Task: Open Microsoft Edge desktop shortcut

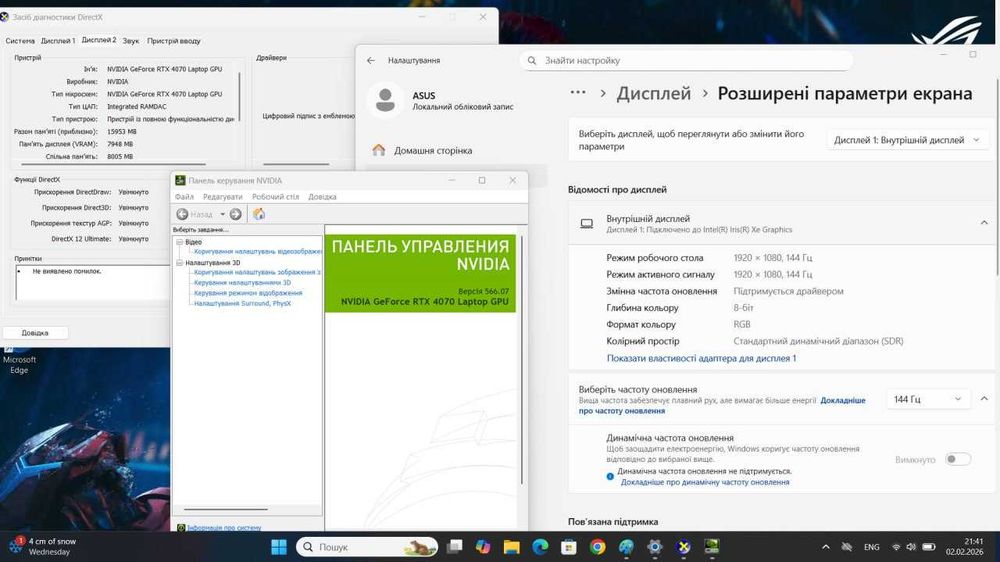Action: click(x=18, y=361)
